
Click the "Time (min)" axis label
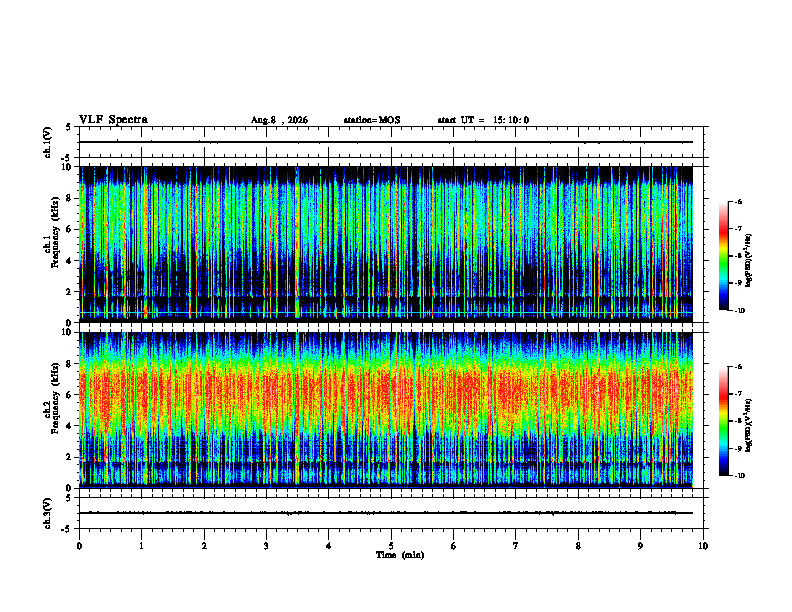point(400,555)
